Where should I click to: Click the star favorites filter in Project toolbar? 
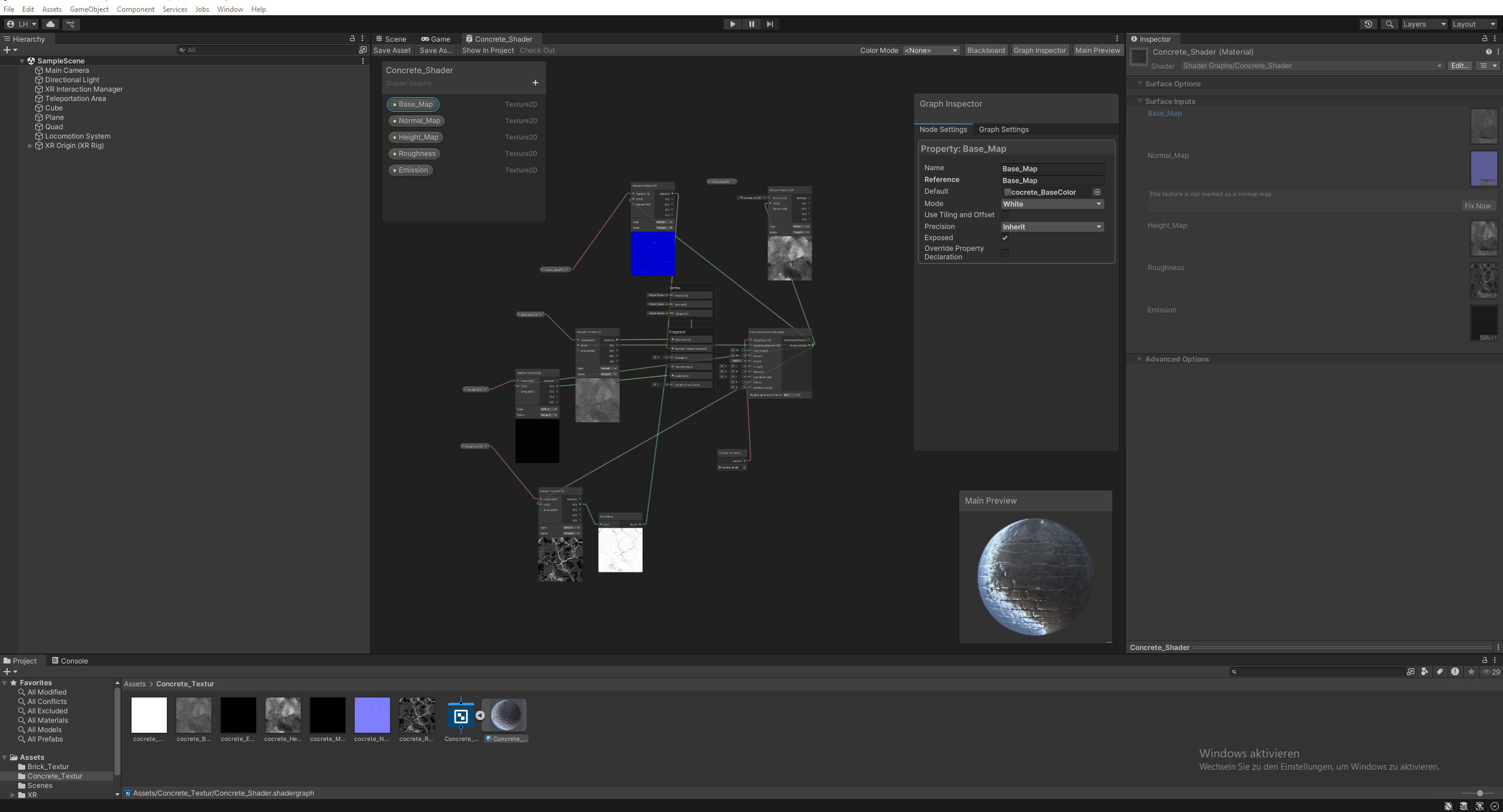pos(1471,672)
